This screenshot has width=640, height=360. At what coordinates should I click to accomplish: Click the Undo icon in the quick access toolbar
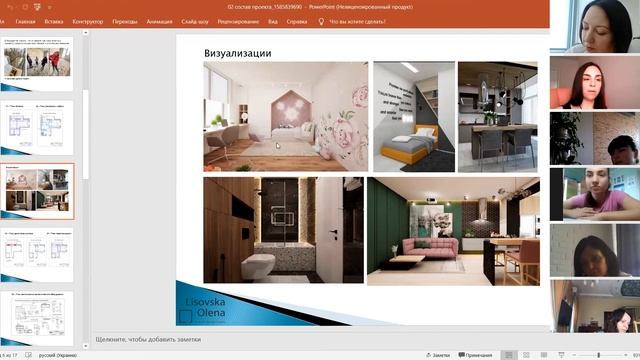click(x=11, y=7)
